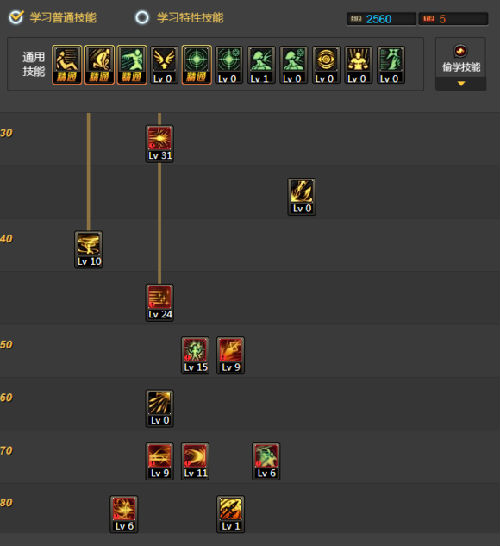500x546 pixels.
Task: Click the orange 5 points field
Action: (x=453, y=19)
